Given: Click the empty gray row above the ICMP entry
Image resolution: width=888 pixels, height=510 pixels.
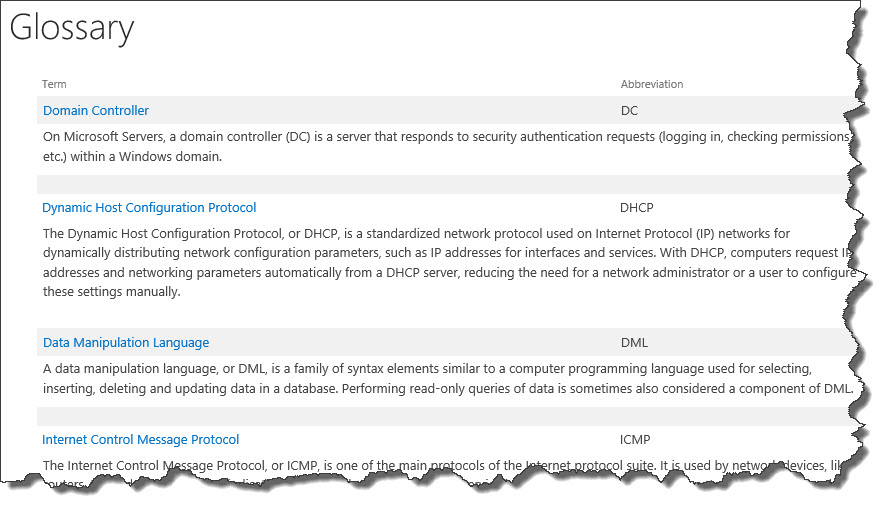Looking at the screenshot, I should click(x=446, y=417).
